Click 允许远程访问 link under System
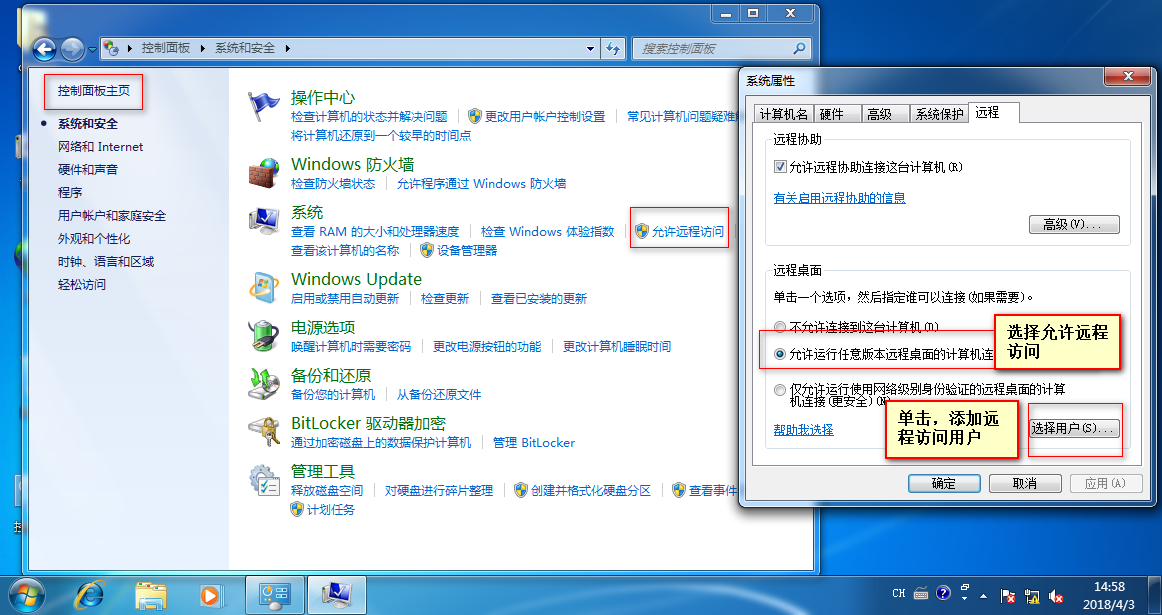The width and height of the screenshot is (1162, 615). pos(688,232)
